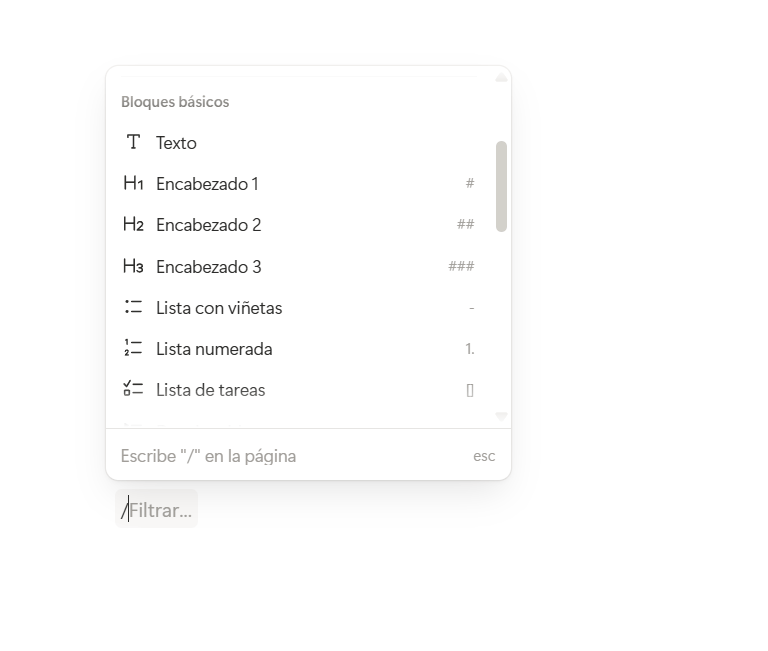Click the Texto block icon
768x651 pixels.
(133, 142)
